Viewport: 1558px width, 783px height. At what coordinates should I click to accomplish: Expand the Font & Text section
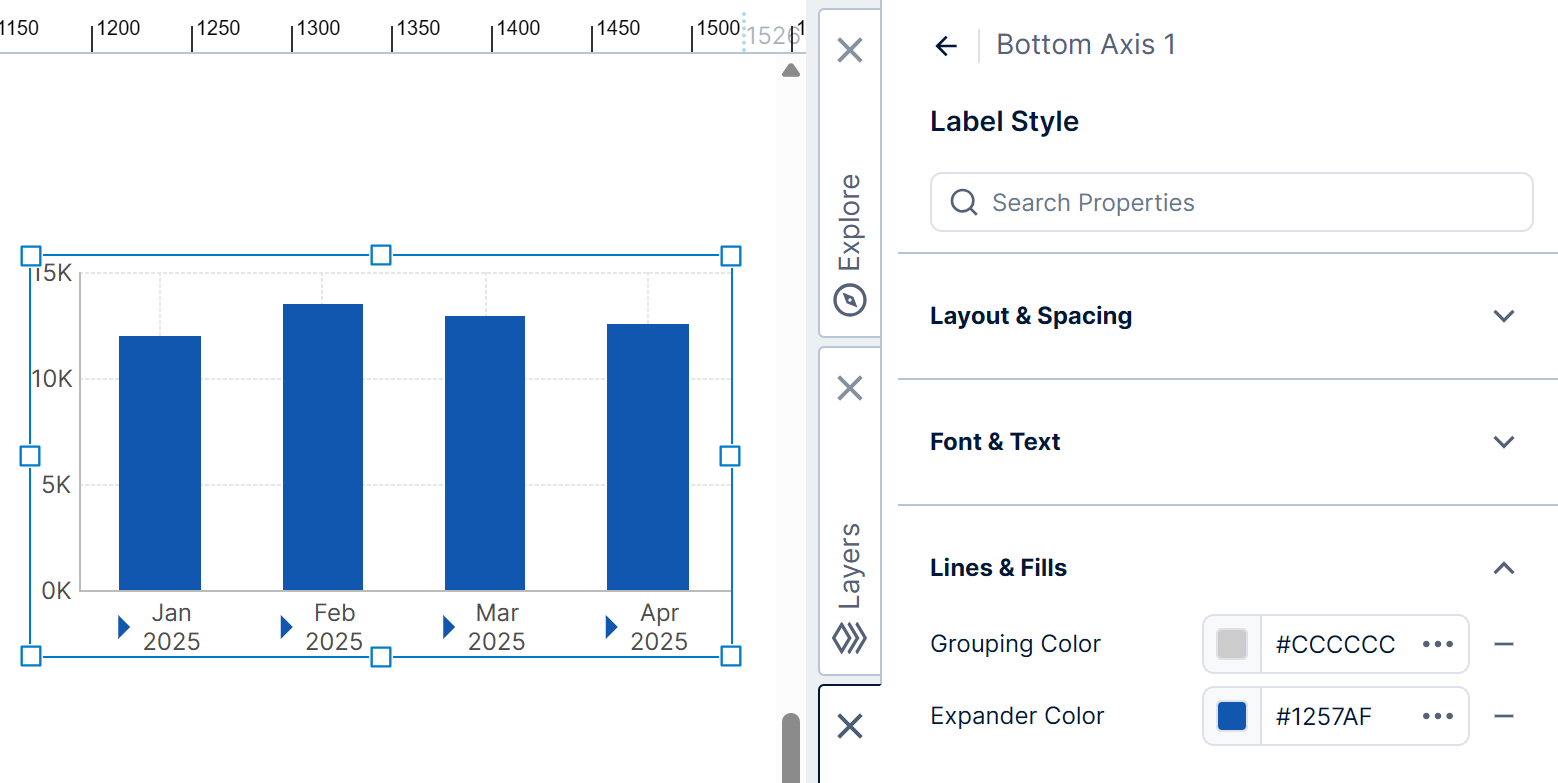(x=1504, y=441)
